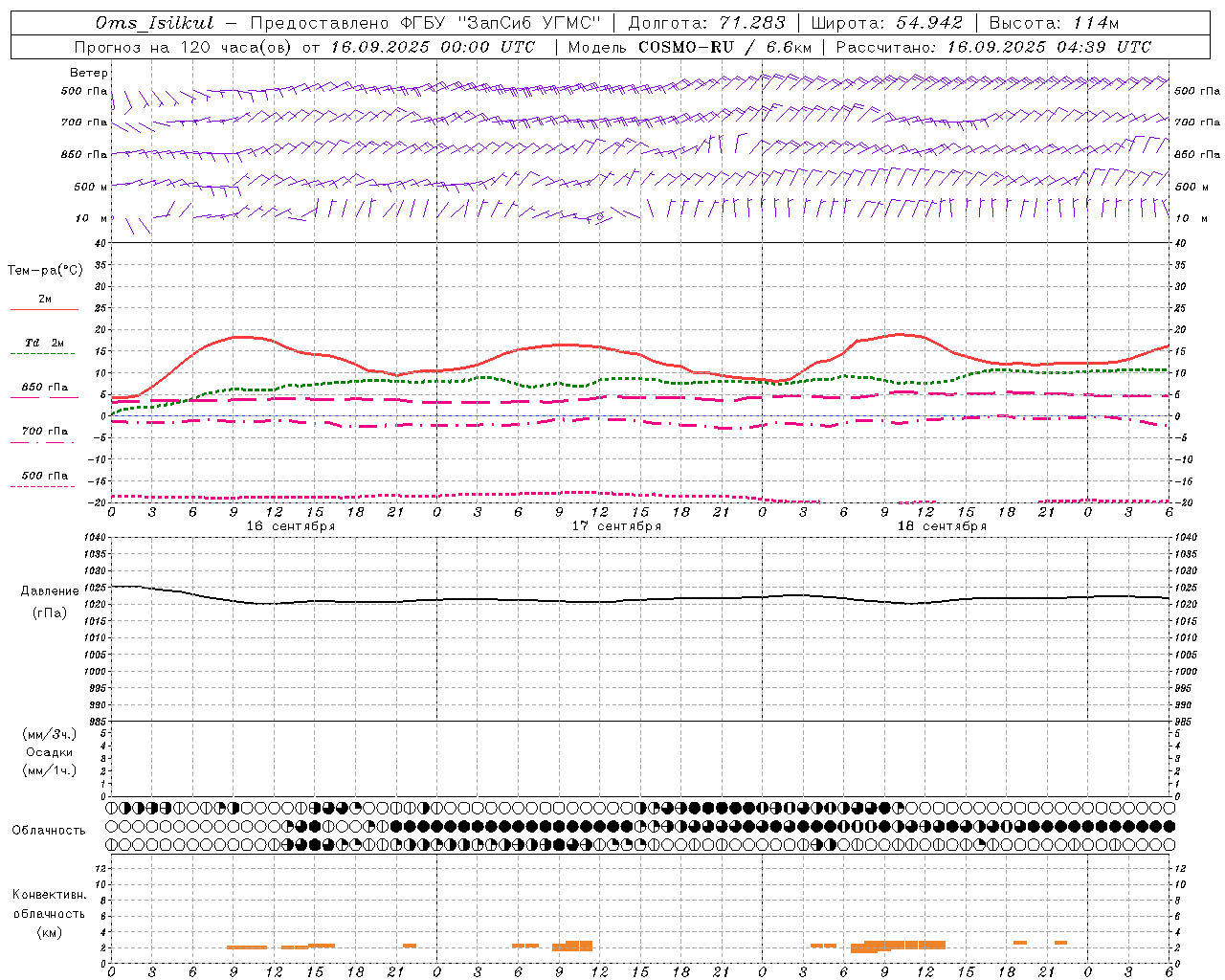Click the Давление pressure panel label
Screen dimensions: 1225x980
50,590
